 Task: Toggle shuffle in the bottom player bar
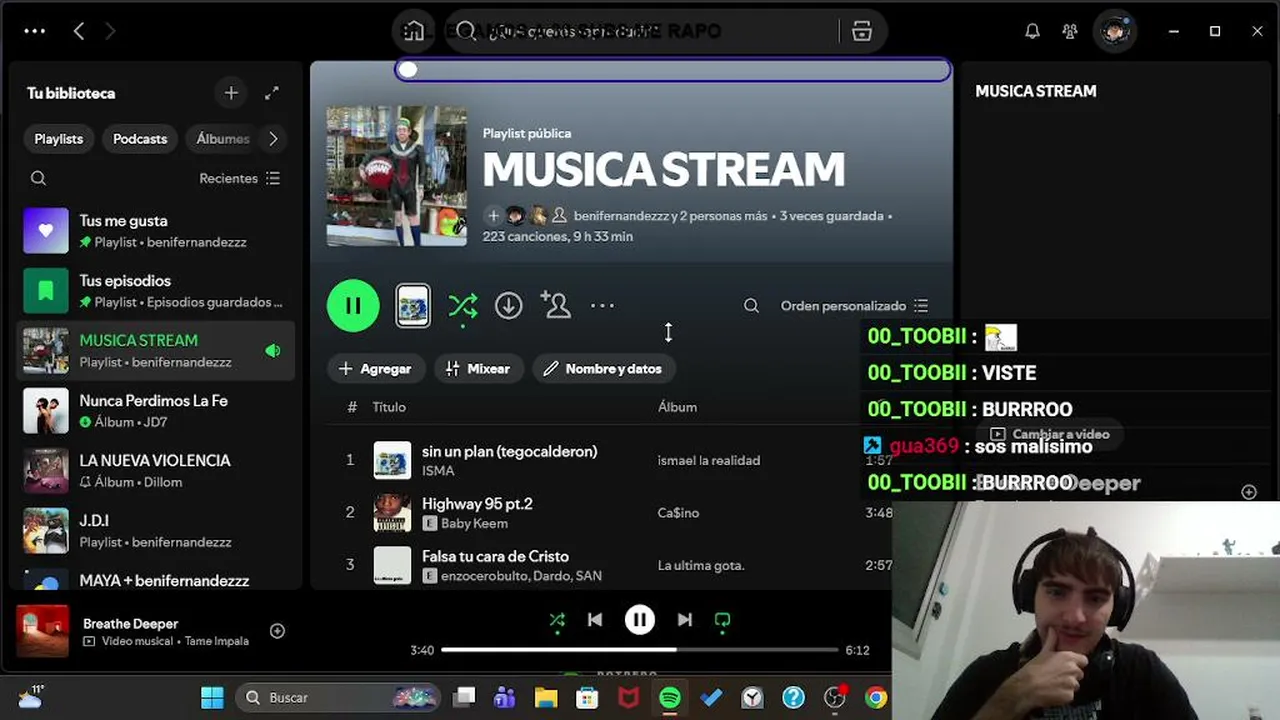(557, 621)
